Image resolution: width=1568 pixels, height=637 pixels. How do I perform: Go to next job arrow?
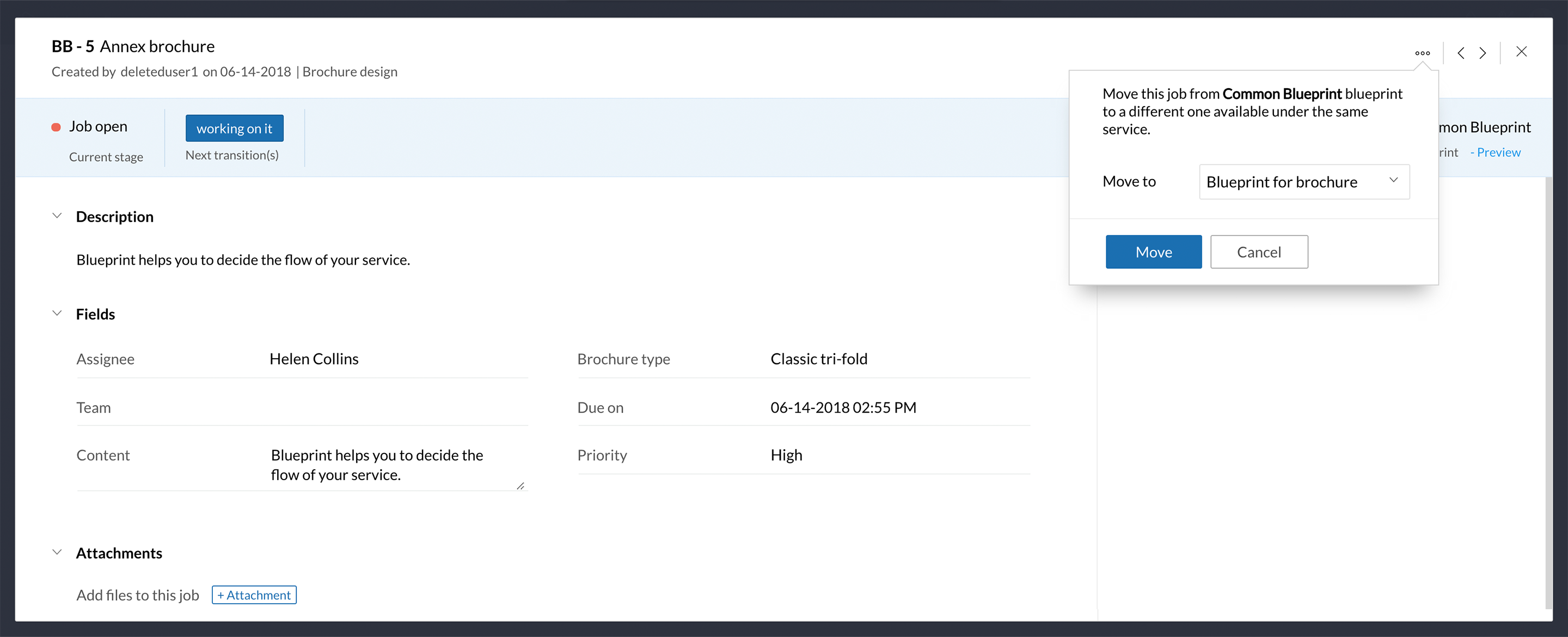tap(1484, 53)
